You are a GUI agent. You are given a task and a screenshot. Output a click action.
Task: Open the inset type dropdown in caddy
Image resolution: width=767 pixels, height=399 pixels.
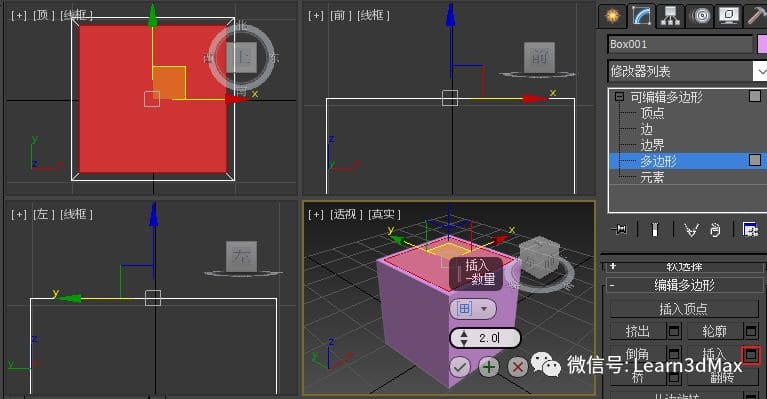point(473,309)
